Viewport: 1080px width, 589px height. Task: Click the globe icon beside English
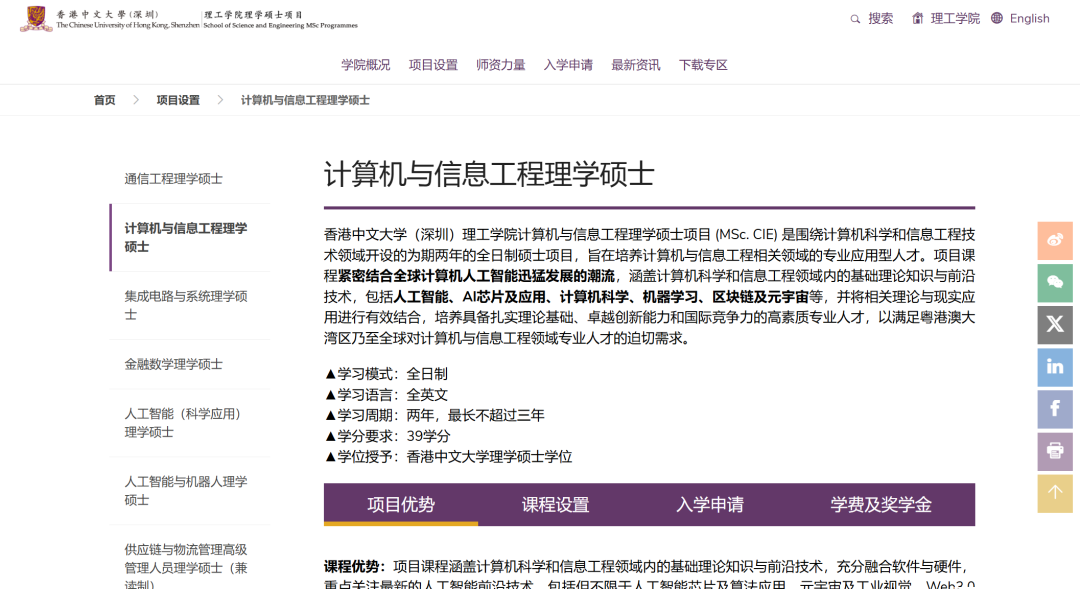click(995, 17)
